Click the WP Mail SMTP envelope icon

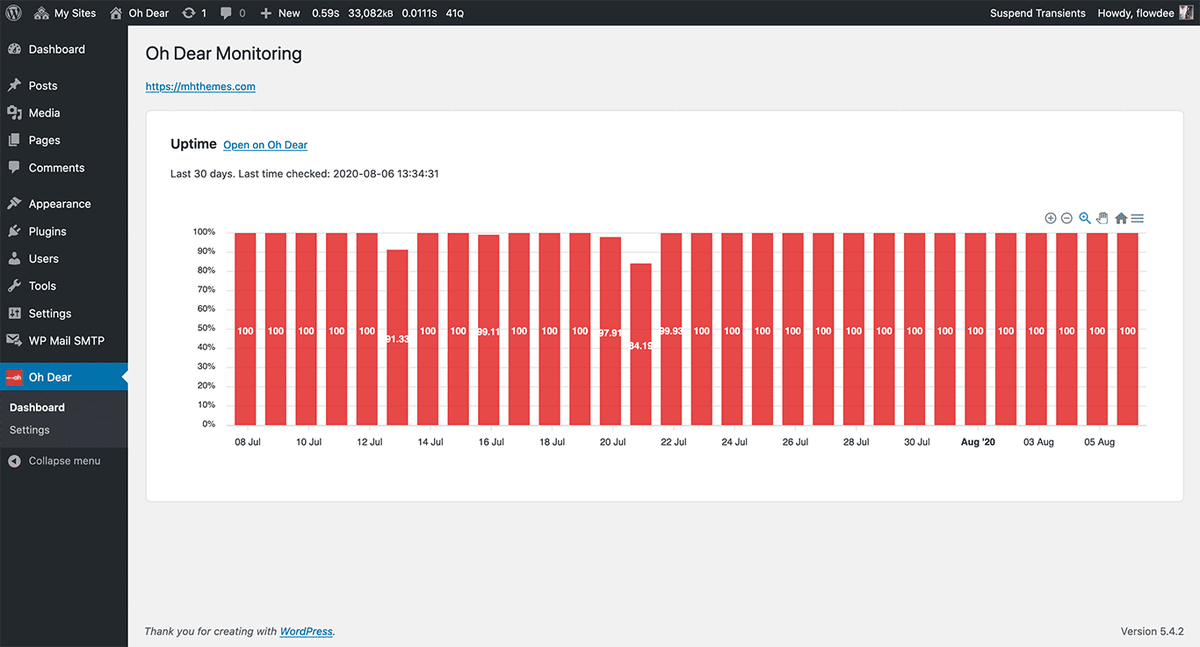pyautogui.click(x=14, y=341)
